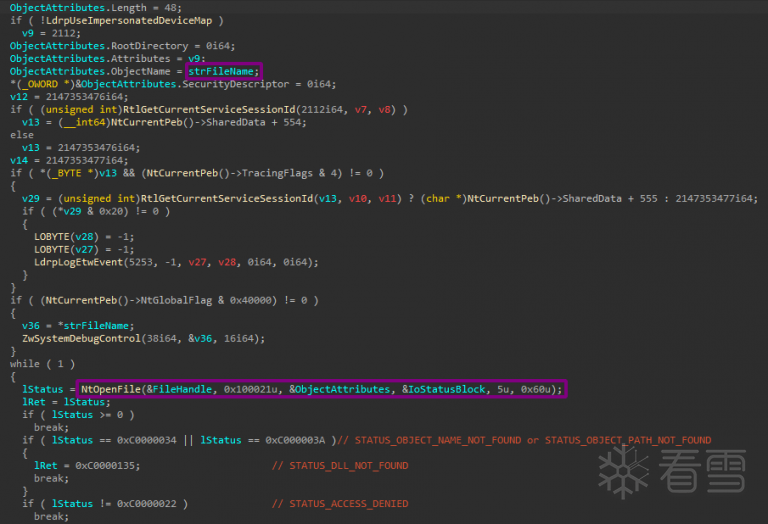Click the LOBYTE(v28) = -1 line

point(84,237)
